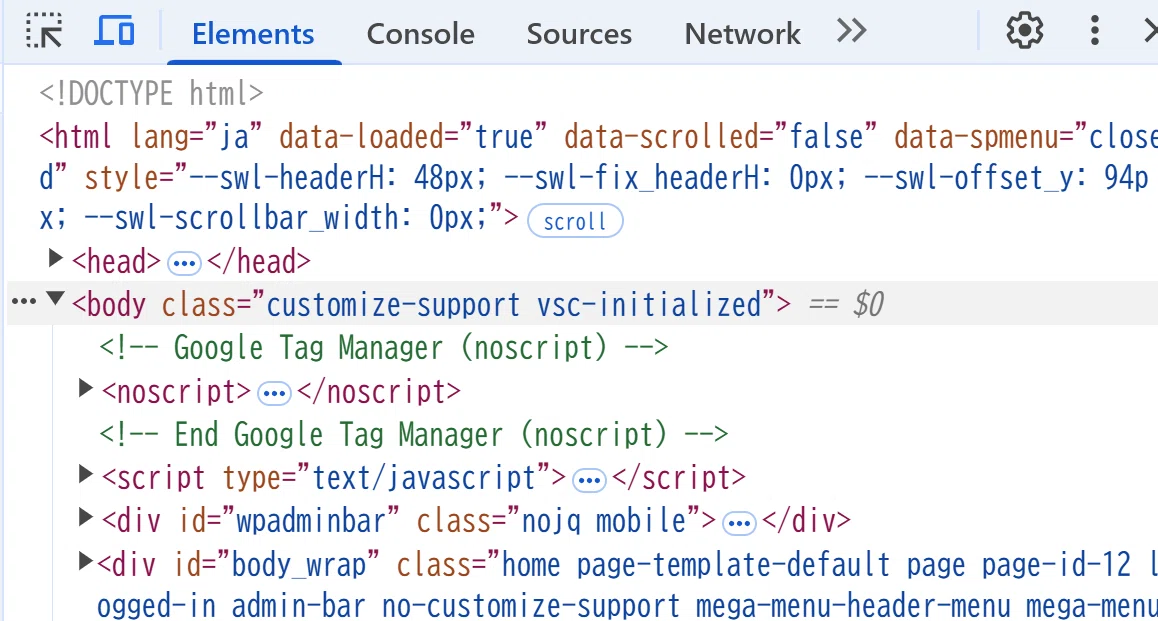Expand the script text/javascript node
Image resolution: width=1158 pixels, height=621 pixels.
[86, 474]
